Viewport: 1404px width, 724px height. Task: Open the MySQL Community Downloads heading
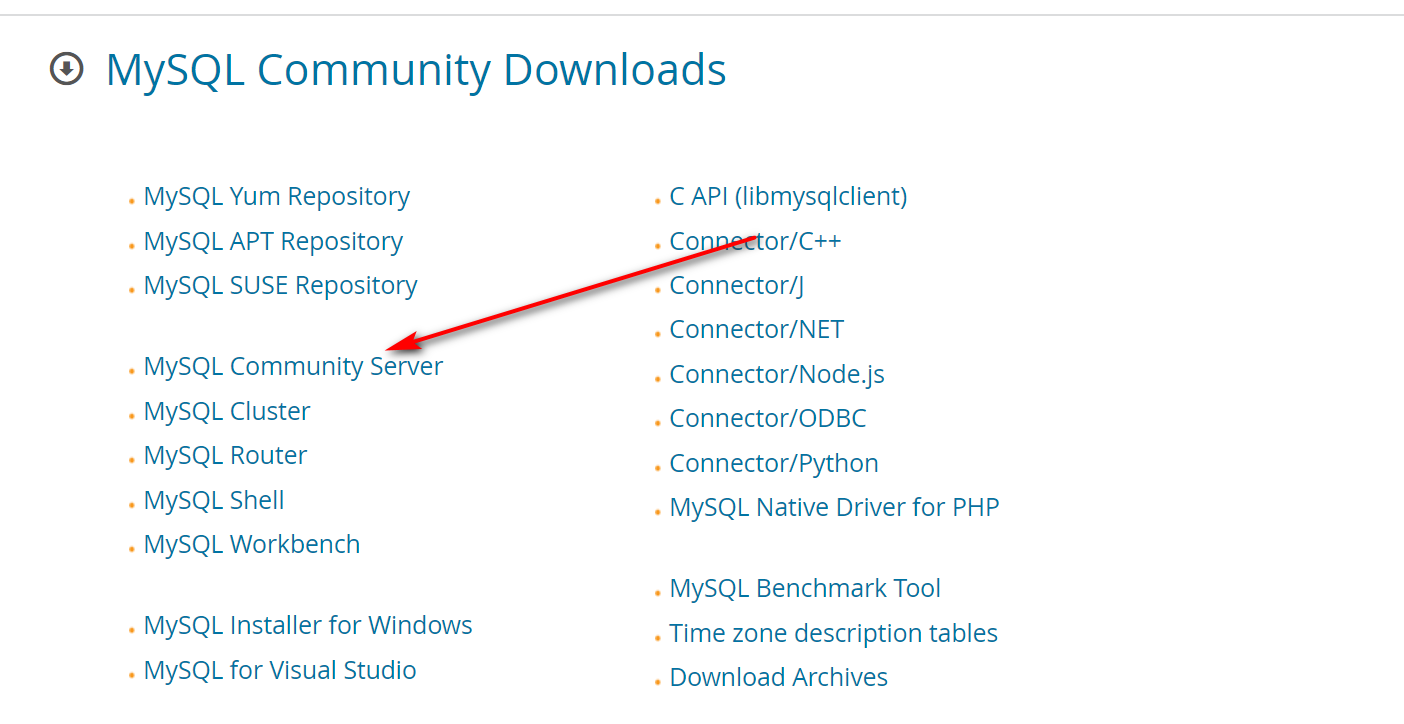[x=416, y=71]
